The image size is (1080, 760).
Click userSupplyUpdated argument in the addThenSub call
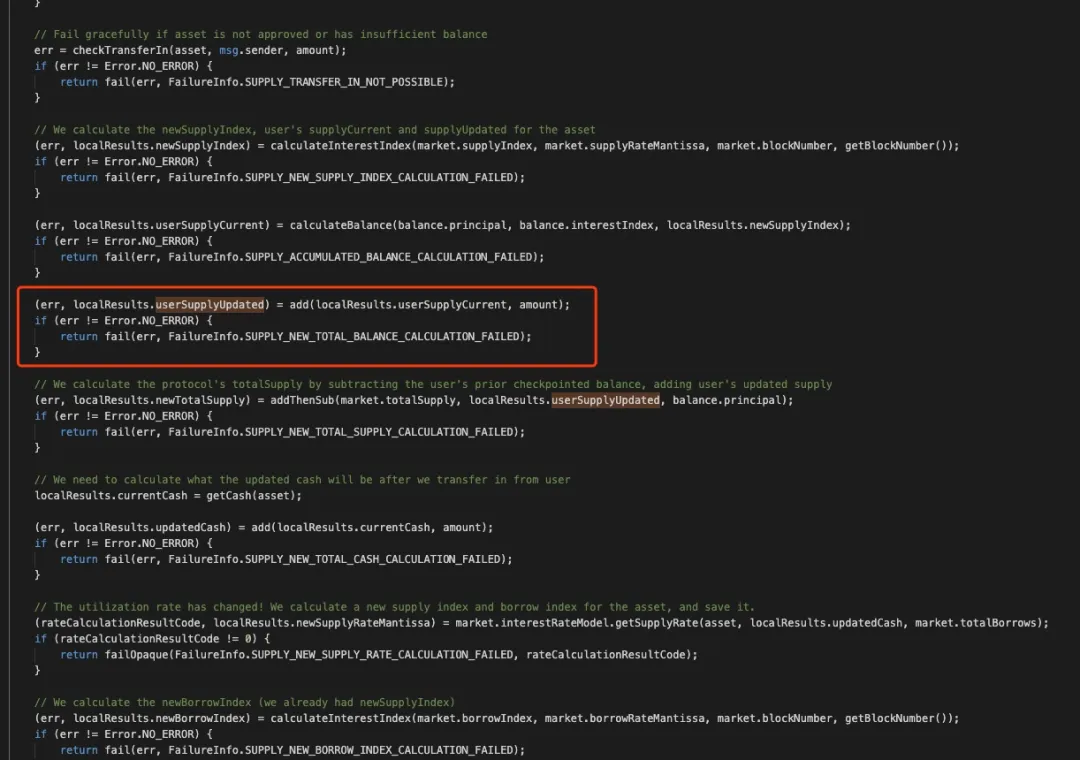(x=605, y=400)
